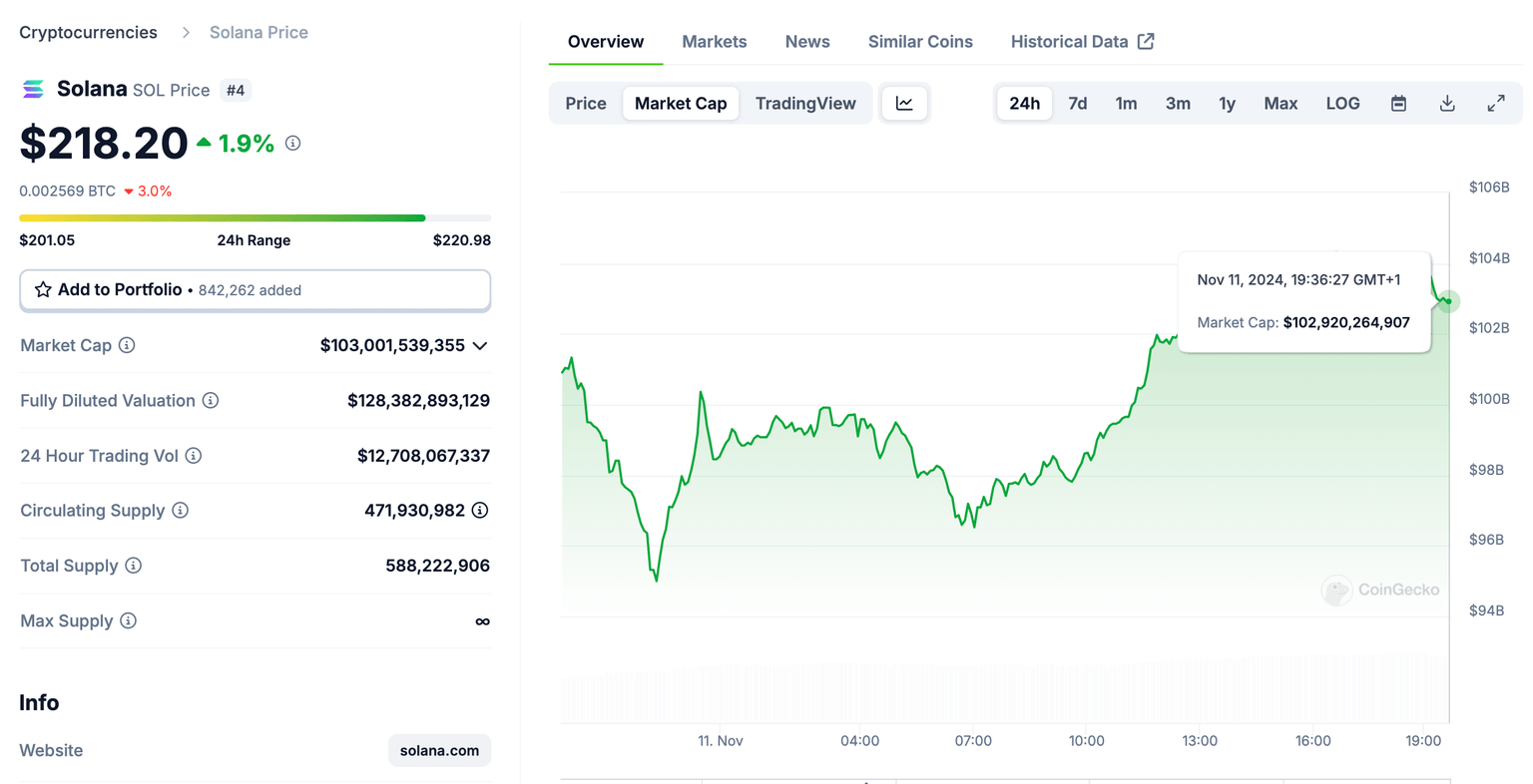Open the calendar date range picker
This screenshot has width=1533, height=784.
[x=1398, y=104]
